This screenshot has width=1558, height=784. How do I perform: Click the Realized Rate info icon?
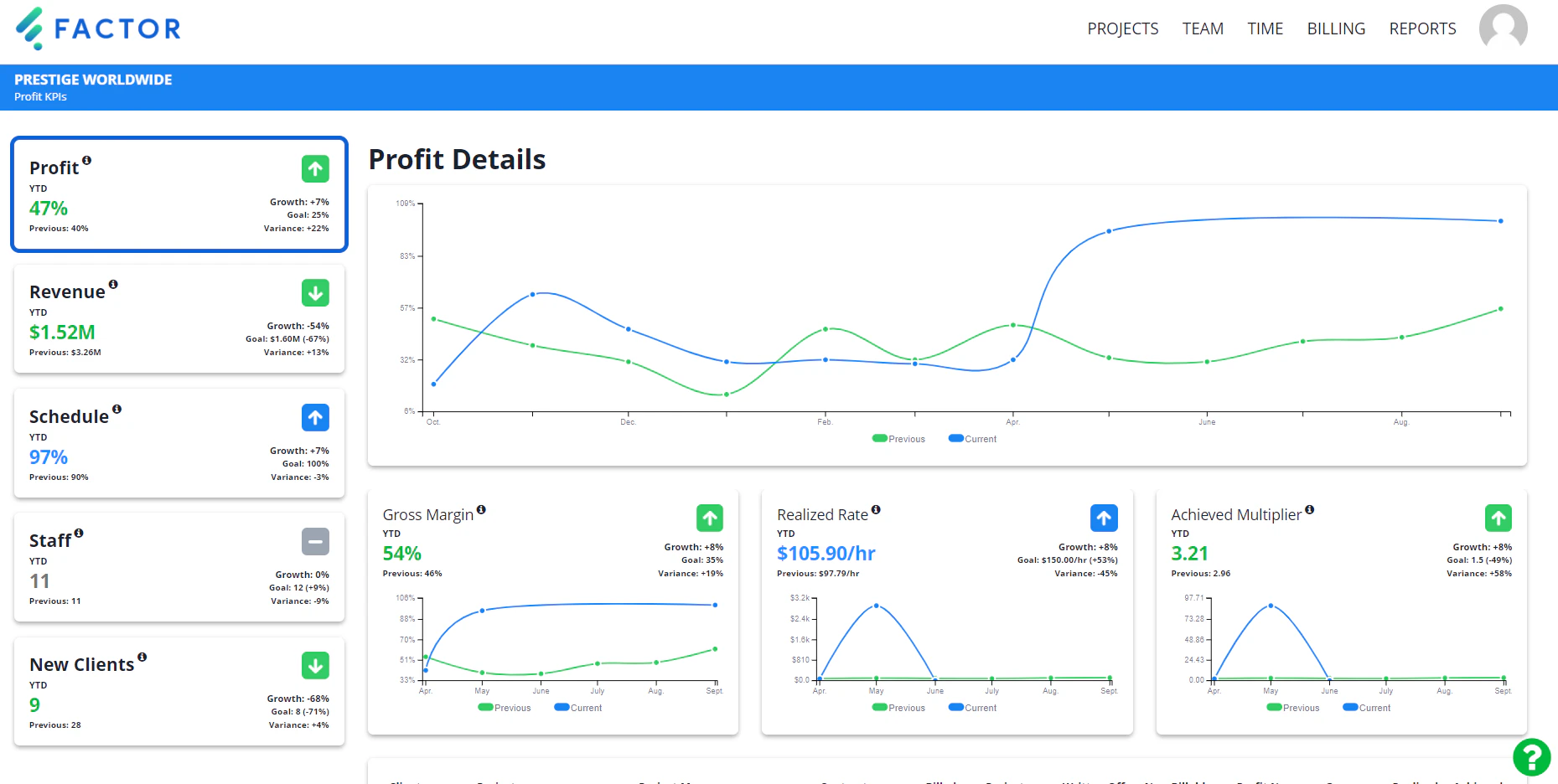[x=876, y=508]
